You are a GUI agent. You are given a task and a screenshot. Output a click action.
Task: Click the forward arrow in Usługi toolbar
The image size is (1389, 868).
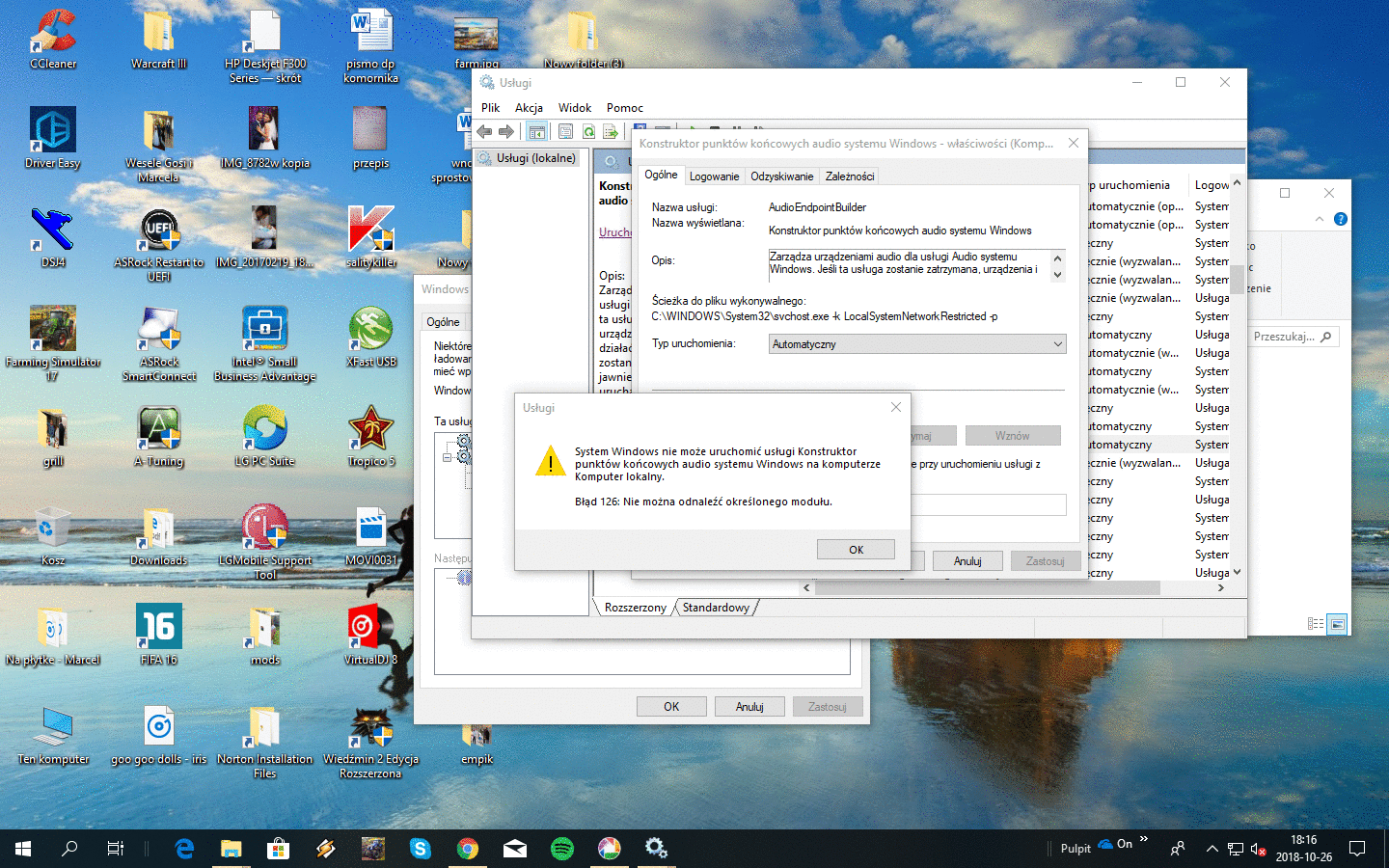click(x=505, y=131)
